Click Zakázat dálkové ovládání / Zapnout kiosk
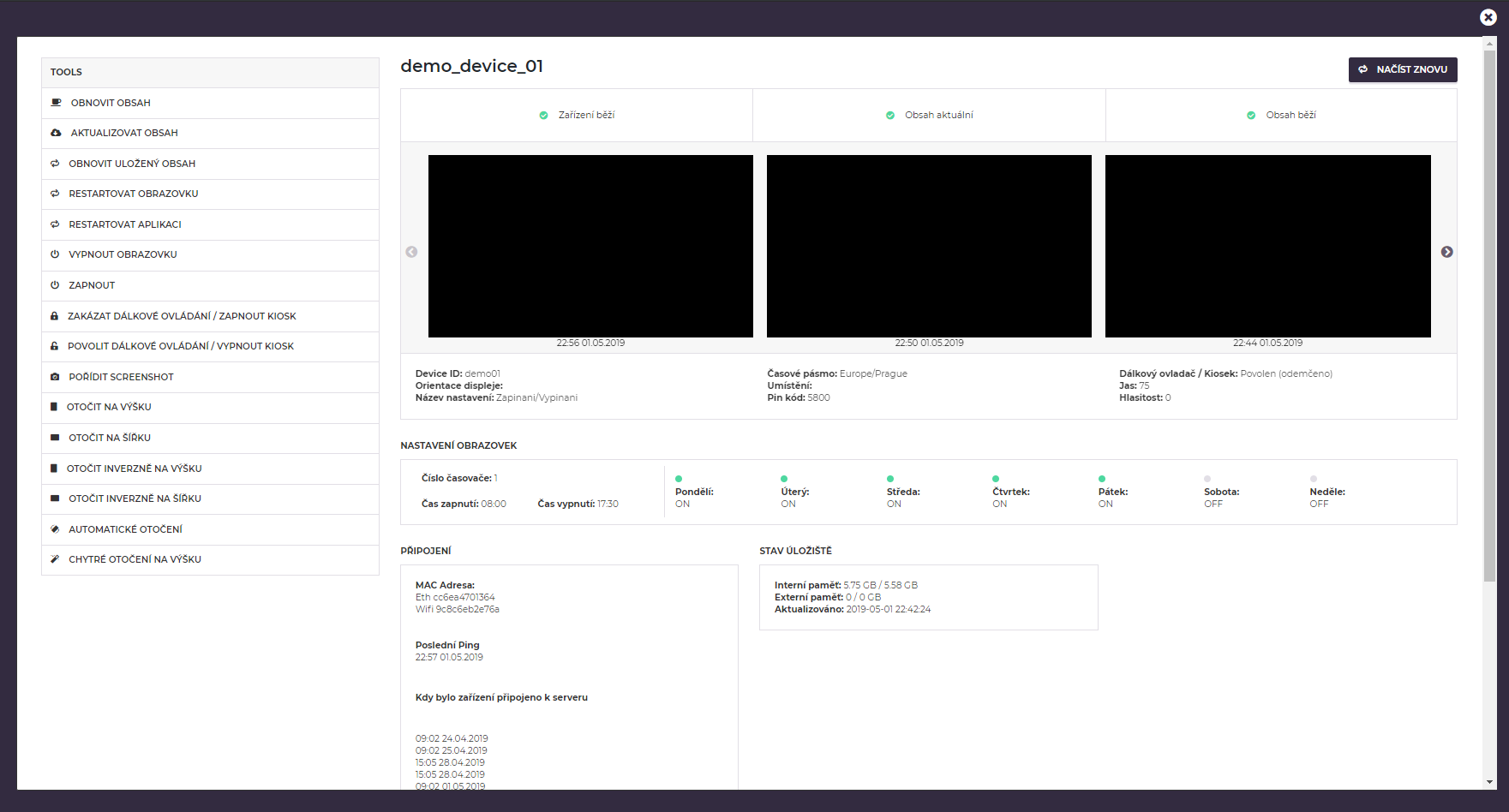1509x812 pixels. click(x=210, y=316)
